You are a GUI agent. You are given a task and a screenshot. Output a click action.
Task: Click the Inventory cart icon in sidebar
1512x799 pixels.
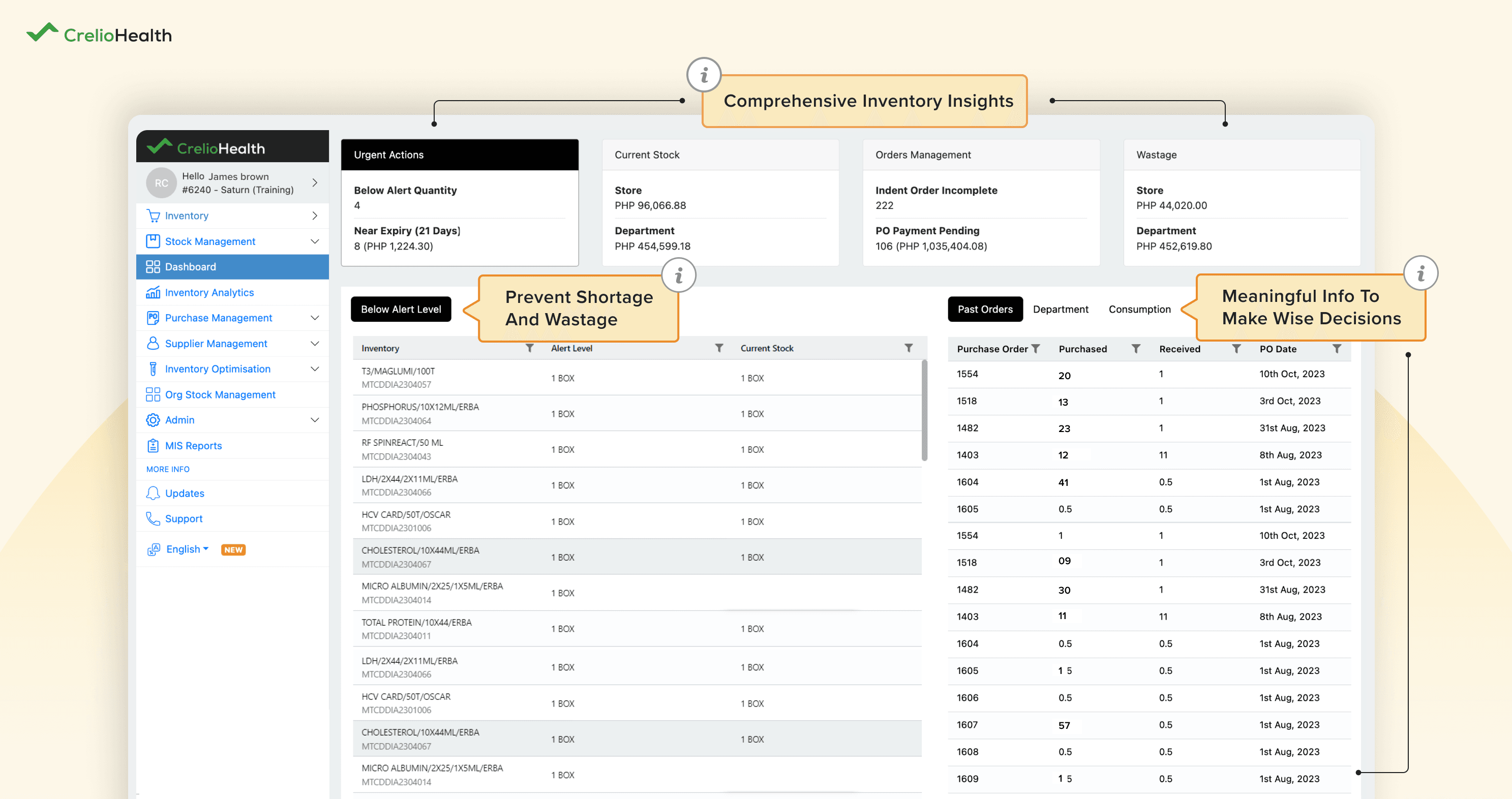click(153, 216)
